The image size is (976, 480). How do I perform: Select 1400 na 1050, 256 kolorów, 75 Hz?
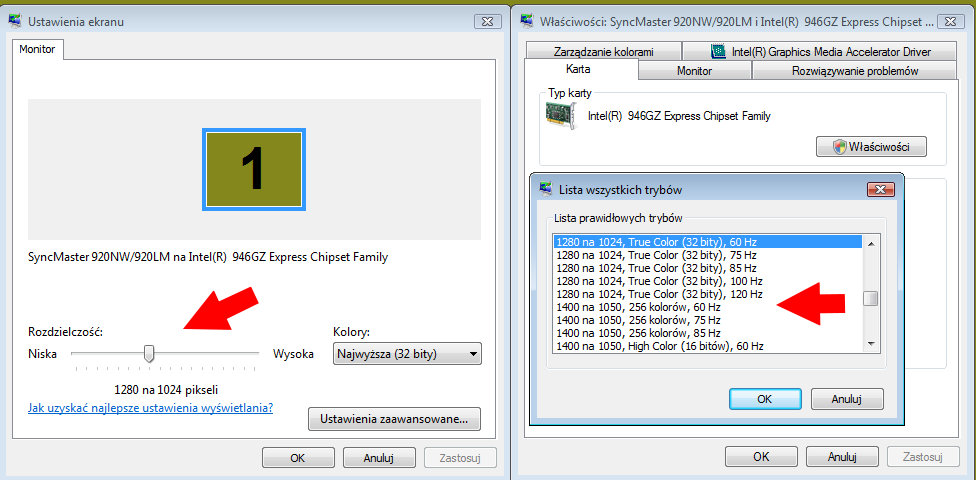point(708,320)
